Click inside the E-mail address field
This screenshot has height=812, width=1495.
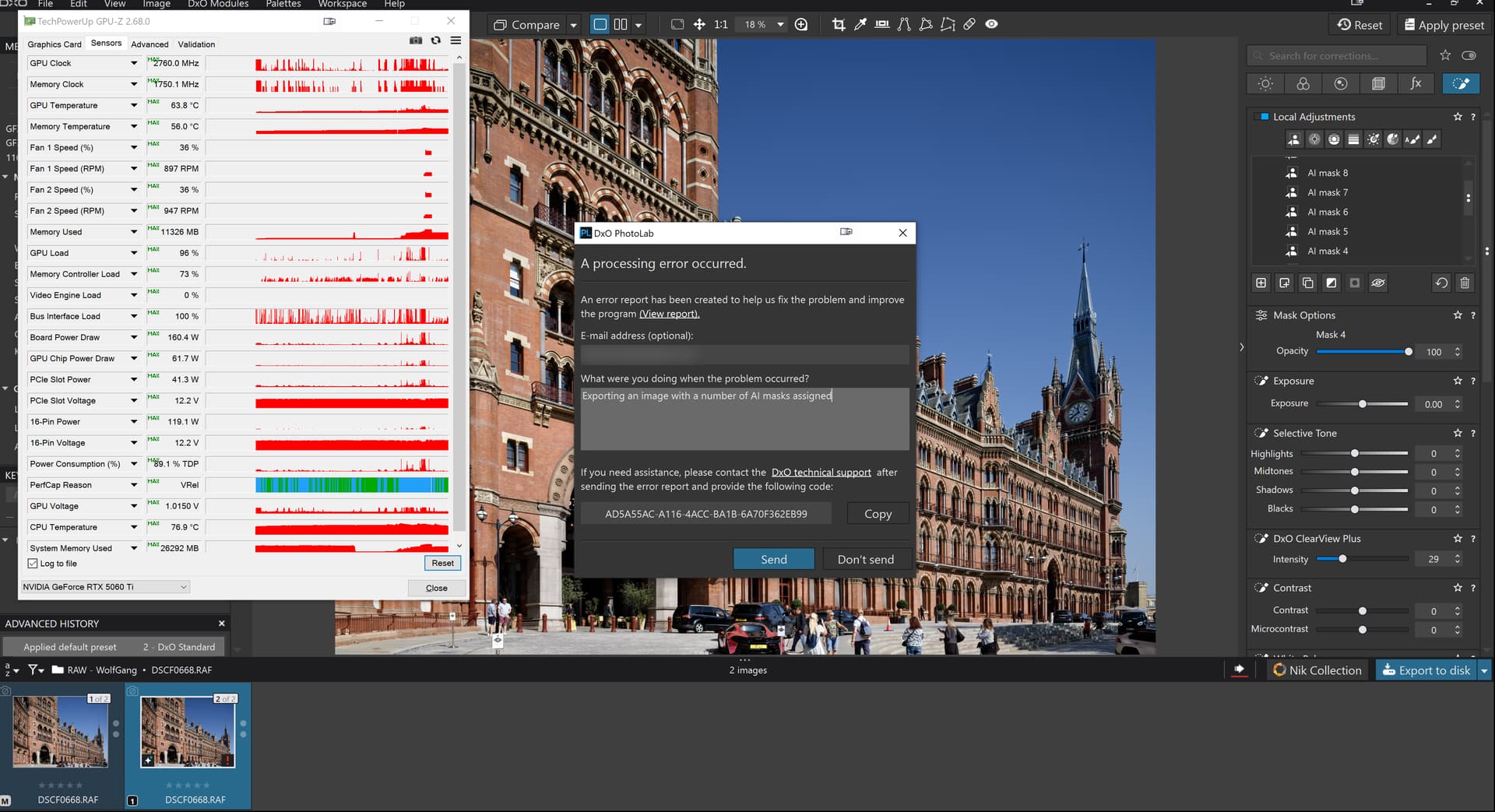[744, 354]
